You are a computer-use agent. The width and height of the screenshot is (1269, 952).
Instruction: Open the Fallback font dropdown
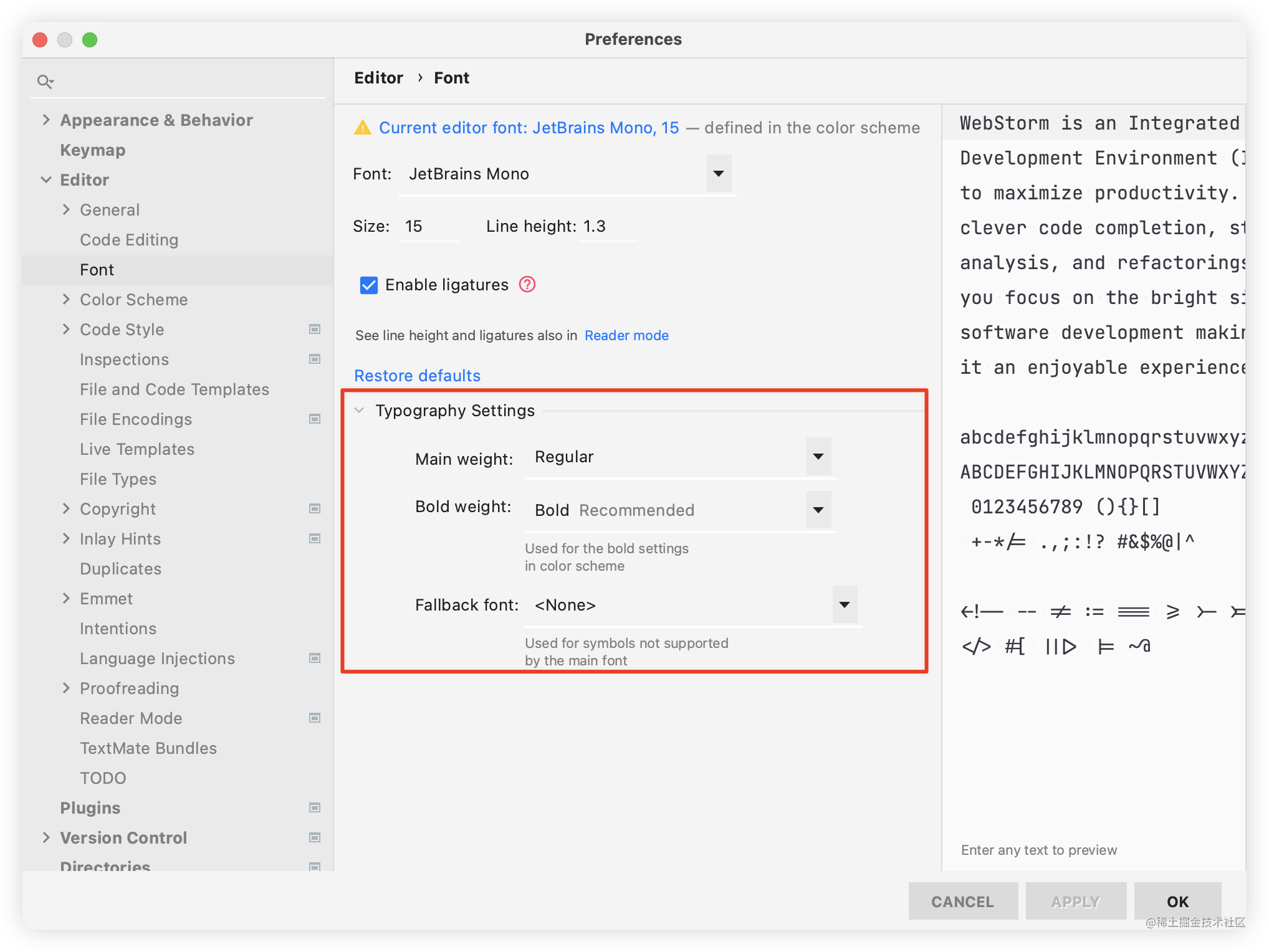click(845, 605)
